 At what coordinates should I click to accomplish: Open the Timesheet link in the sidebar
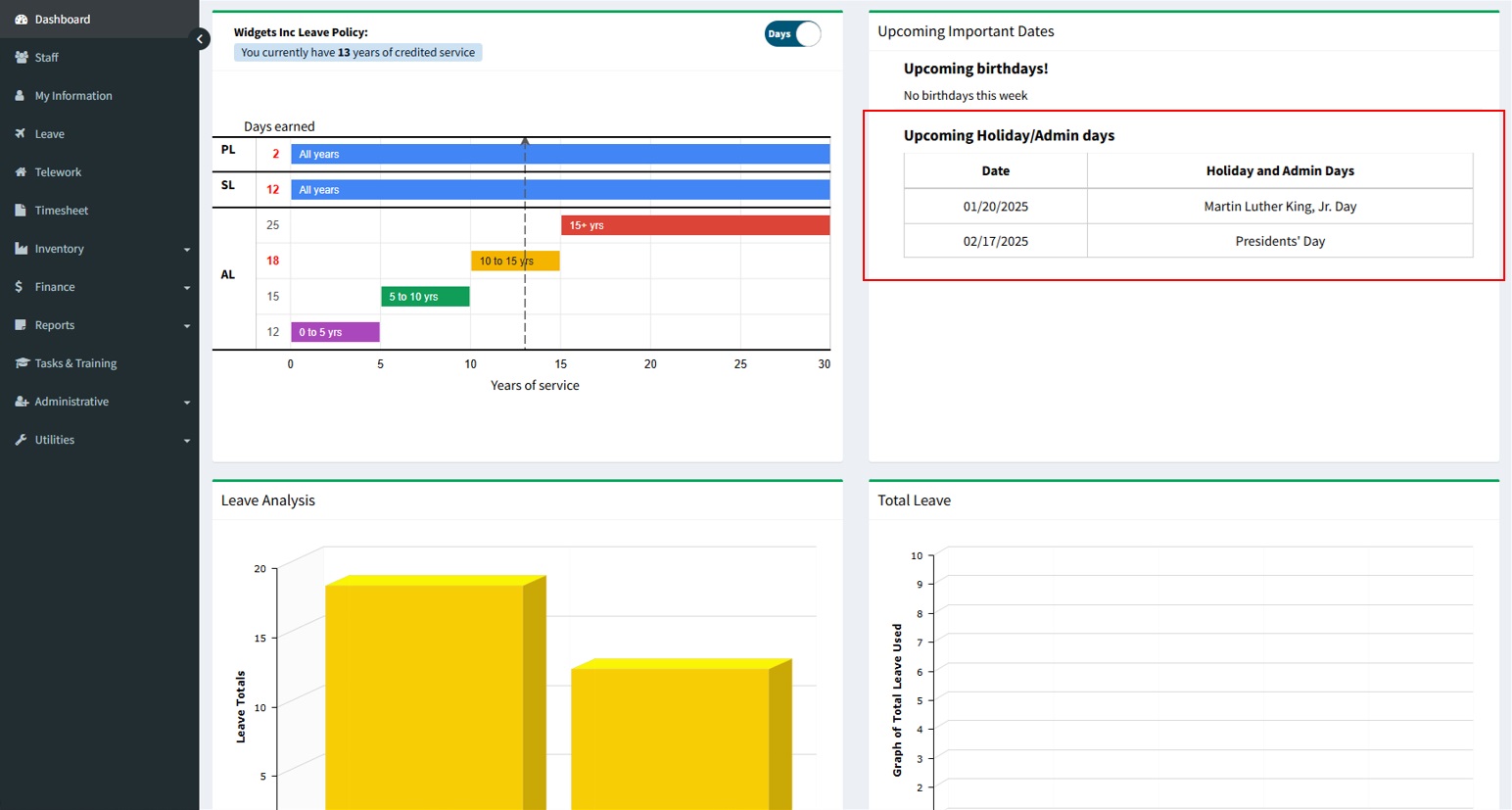pos(61,211)
